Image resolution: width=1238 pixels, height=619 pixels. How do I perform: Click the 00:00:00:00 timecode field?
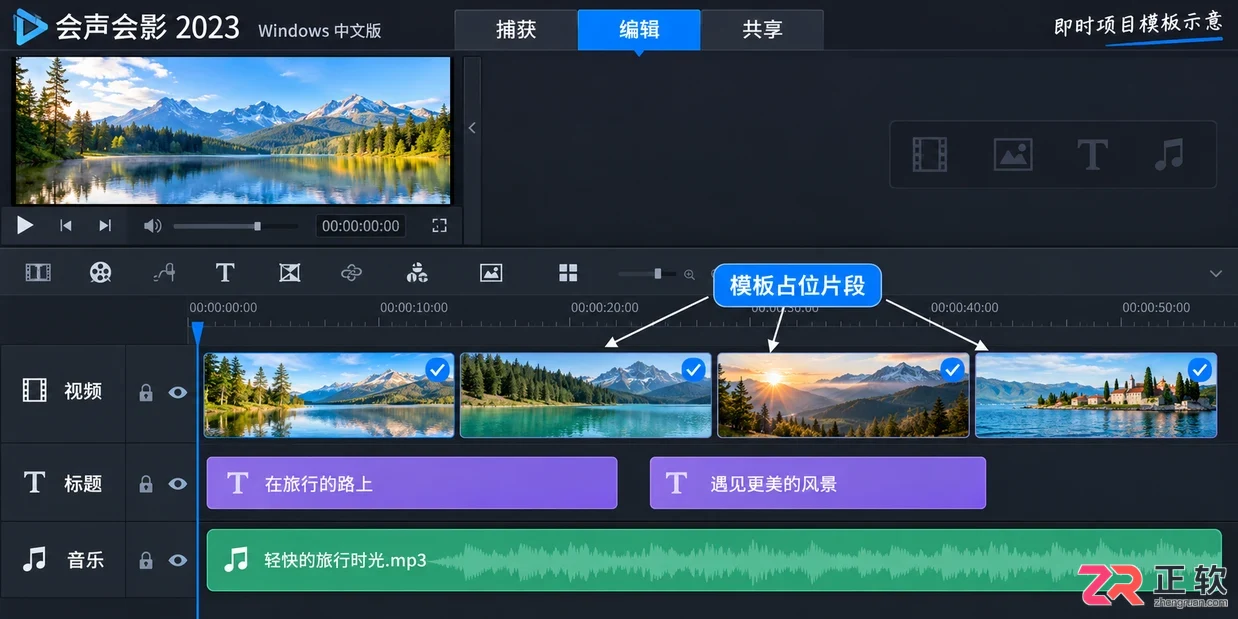361,226
